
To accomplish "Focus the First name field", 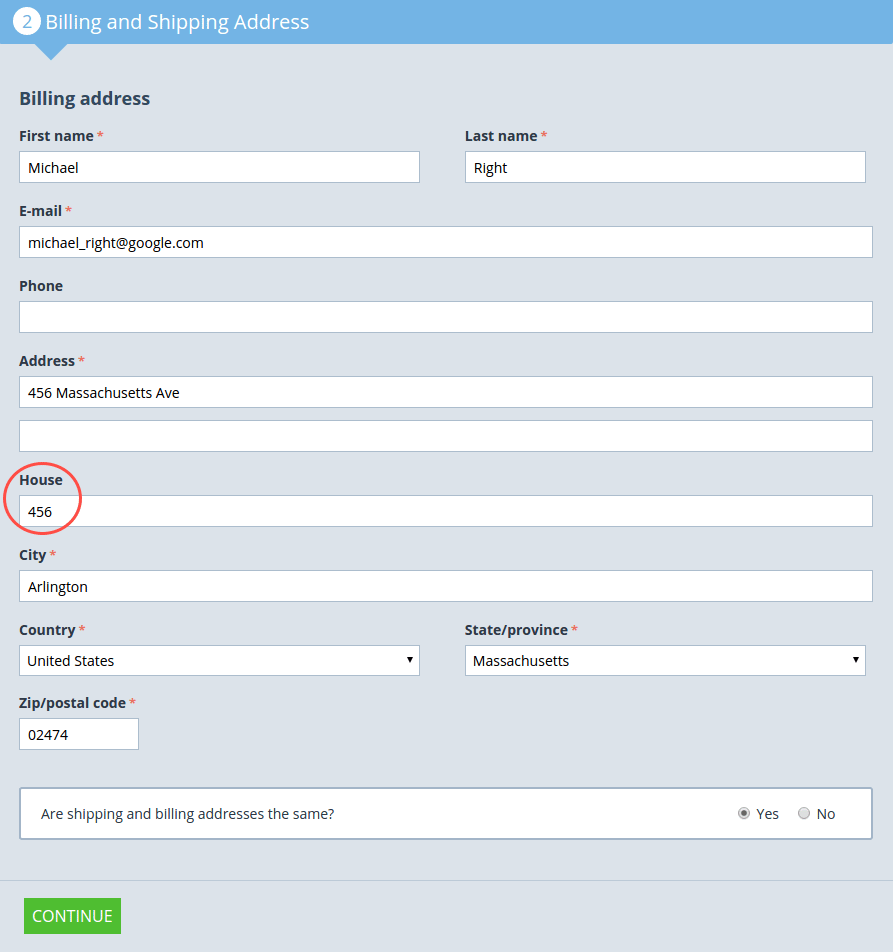I will 219,168.
